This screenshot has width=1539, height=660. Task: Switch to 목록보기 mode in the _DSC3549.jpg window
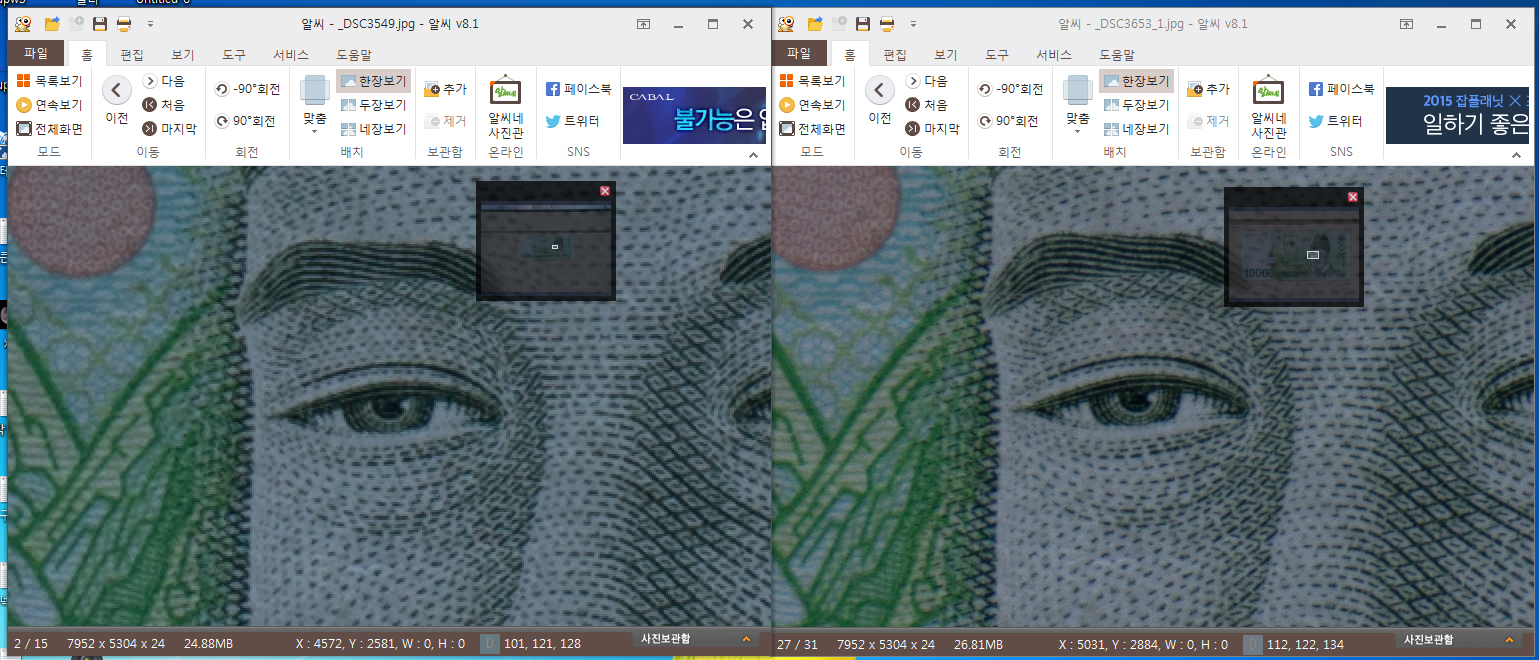click(x=49, y=81)
